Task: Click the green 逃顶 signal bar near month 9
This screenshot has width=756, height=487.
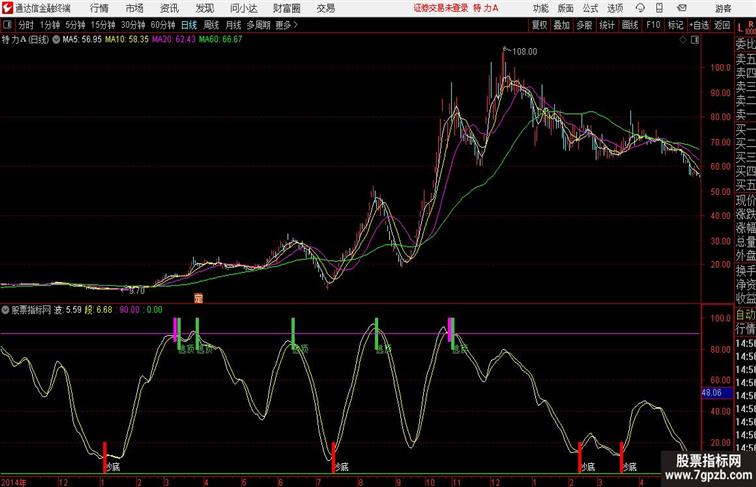Action: point(377,333)
